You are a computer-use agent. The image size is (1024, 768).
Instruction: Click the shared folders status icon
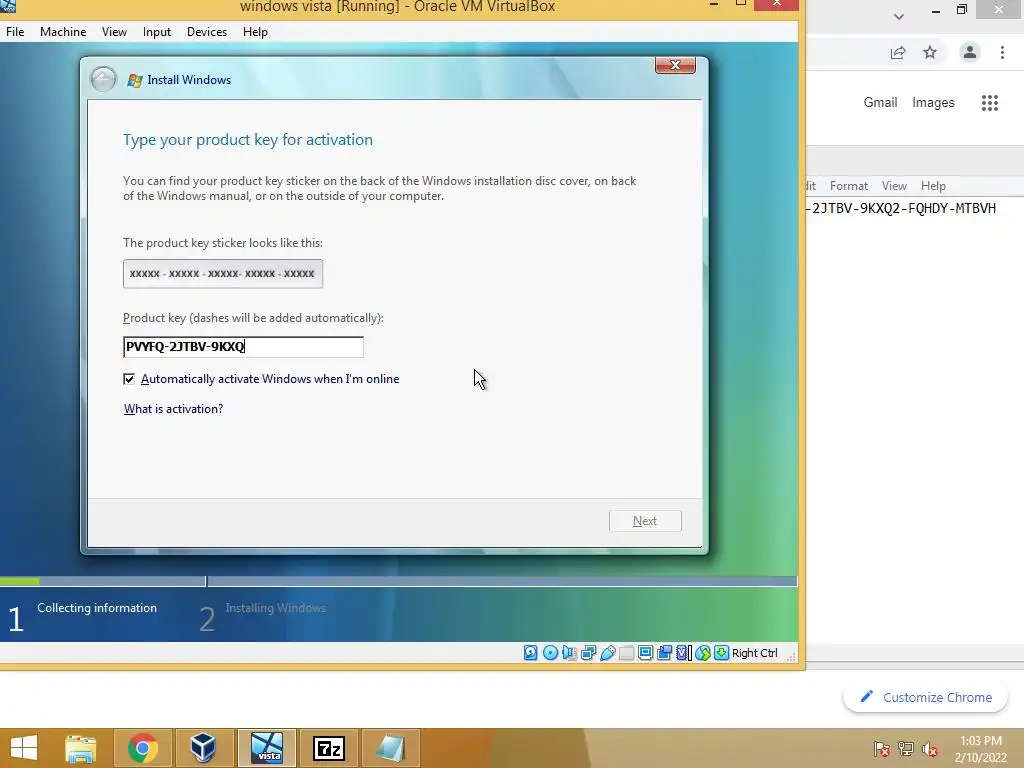pos(626,652)
